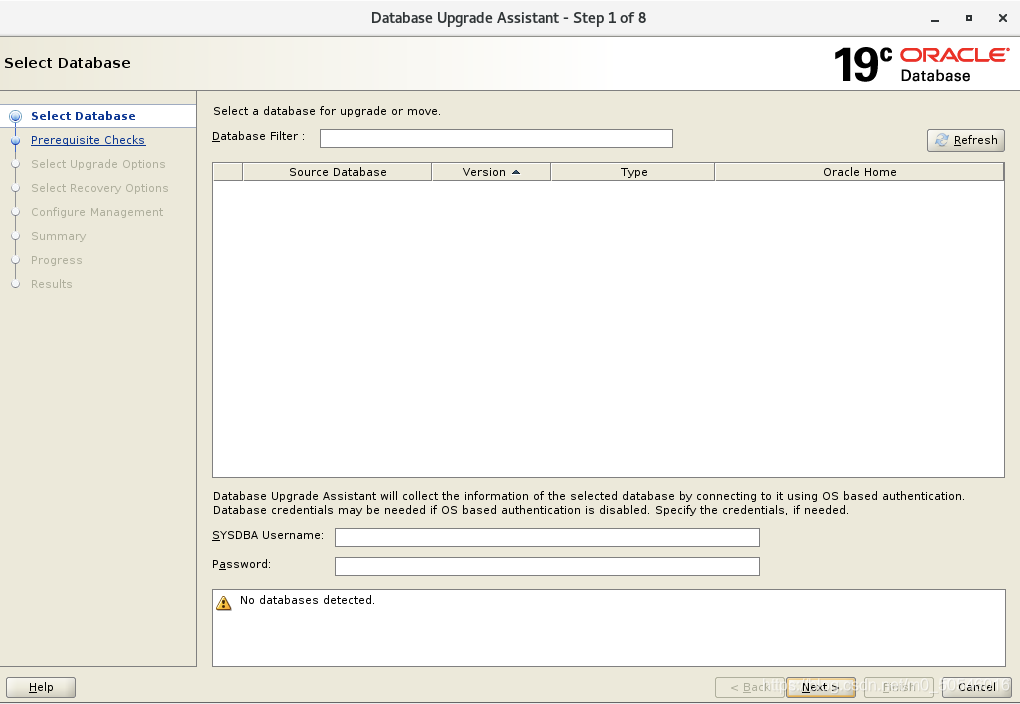Image resolution: width=1020 pixels, height=704 pixels.
Task: Click into the Password field
Action: click(x=547, y=566)
